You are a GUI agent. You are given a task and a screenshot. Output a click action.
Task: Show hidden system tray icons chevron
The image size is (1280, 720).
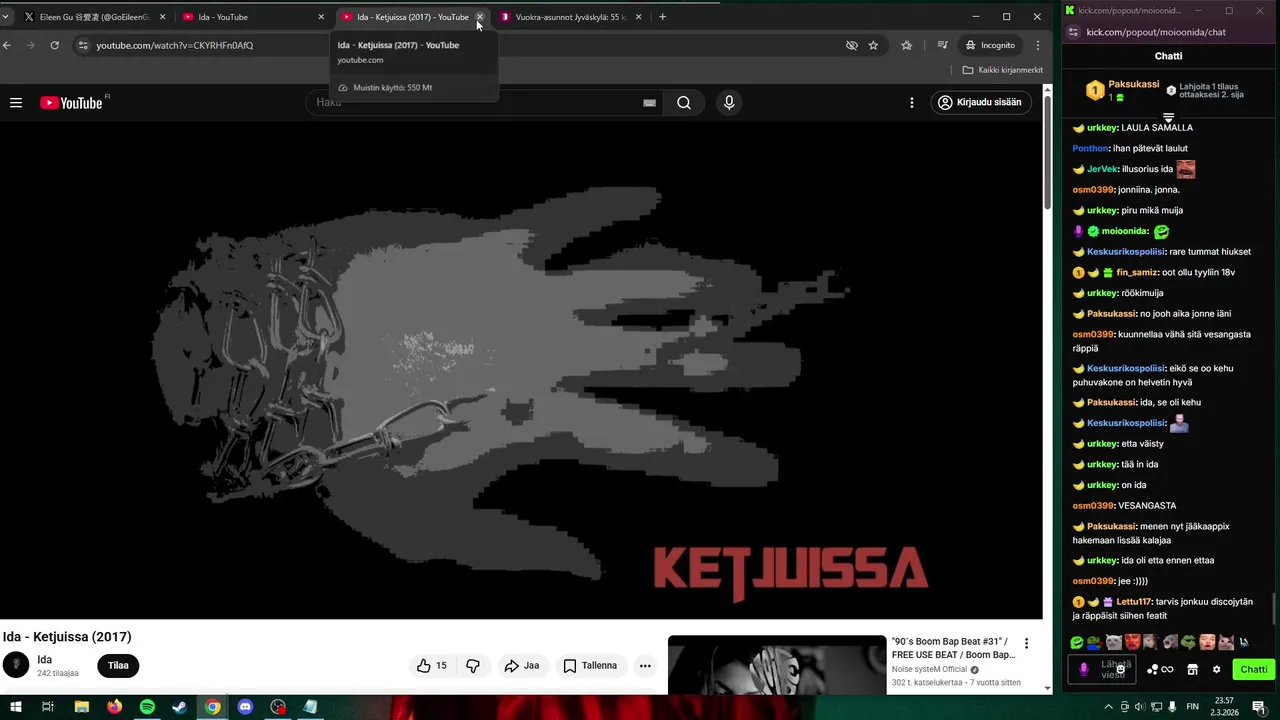click(x=1108, y=707)
